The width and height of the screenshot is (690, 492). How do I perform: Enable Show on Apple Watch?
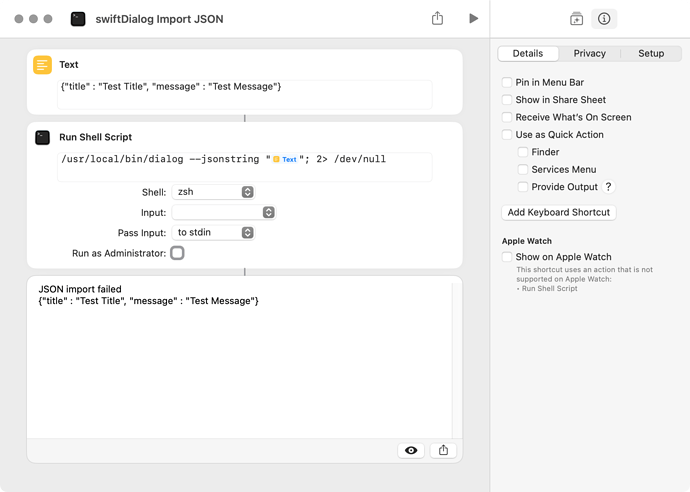(x=507, y=257)
